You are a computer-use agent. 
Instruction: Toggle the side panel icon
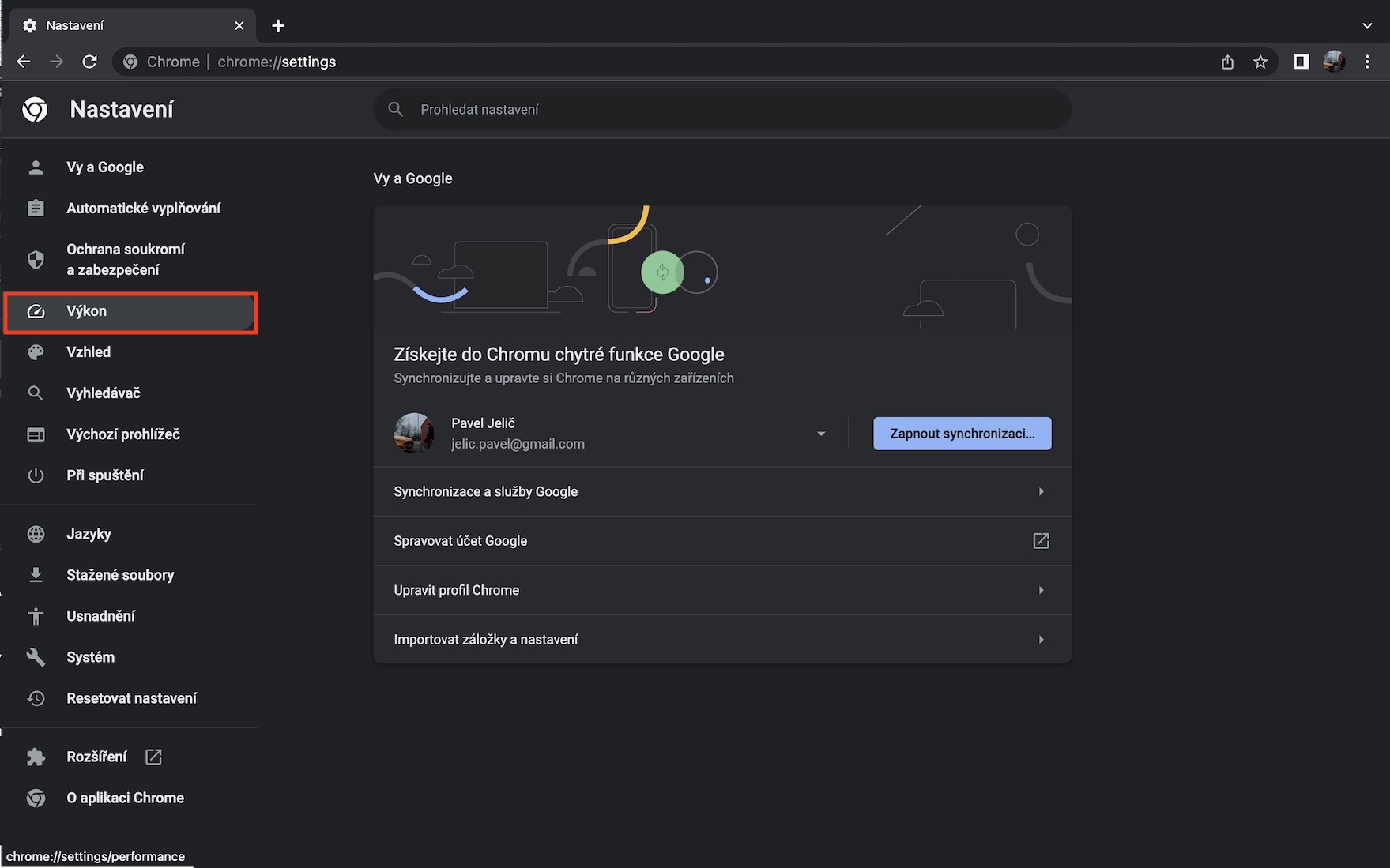point(1301,62)
